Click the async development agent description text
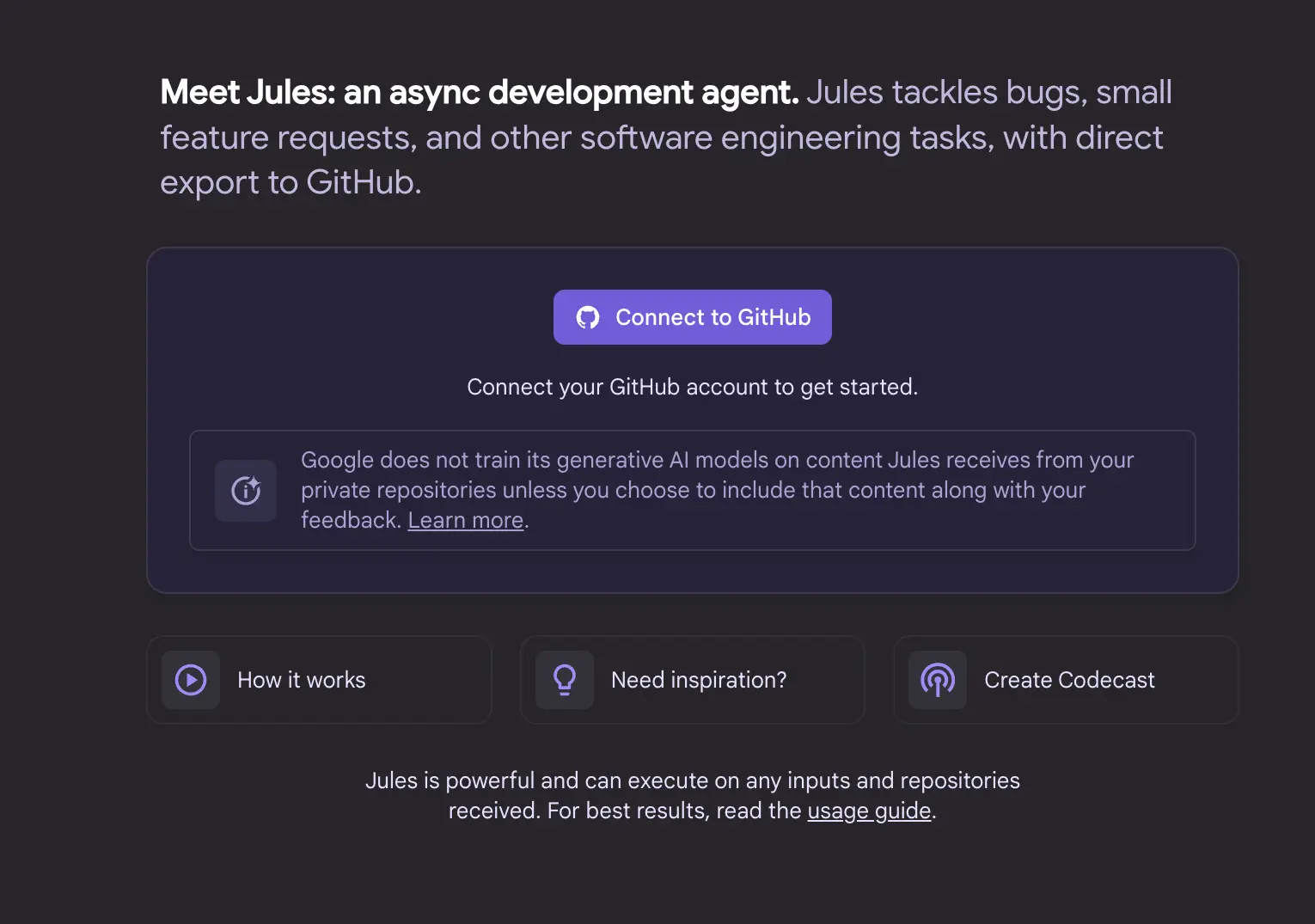Viewport: 1315px width, 924px height. click(x=662, y=138)
